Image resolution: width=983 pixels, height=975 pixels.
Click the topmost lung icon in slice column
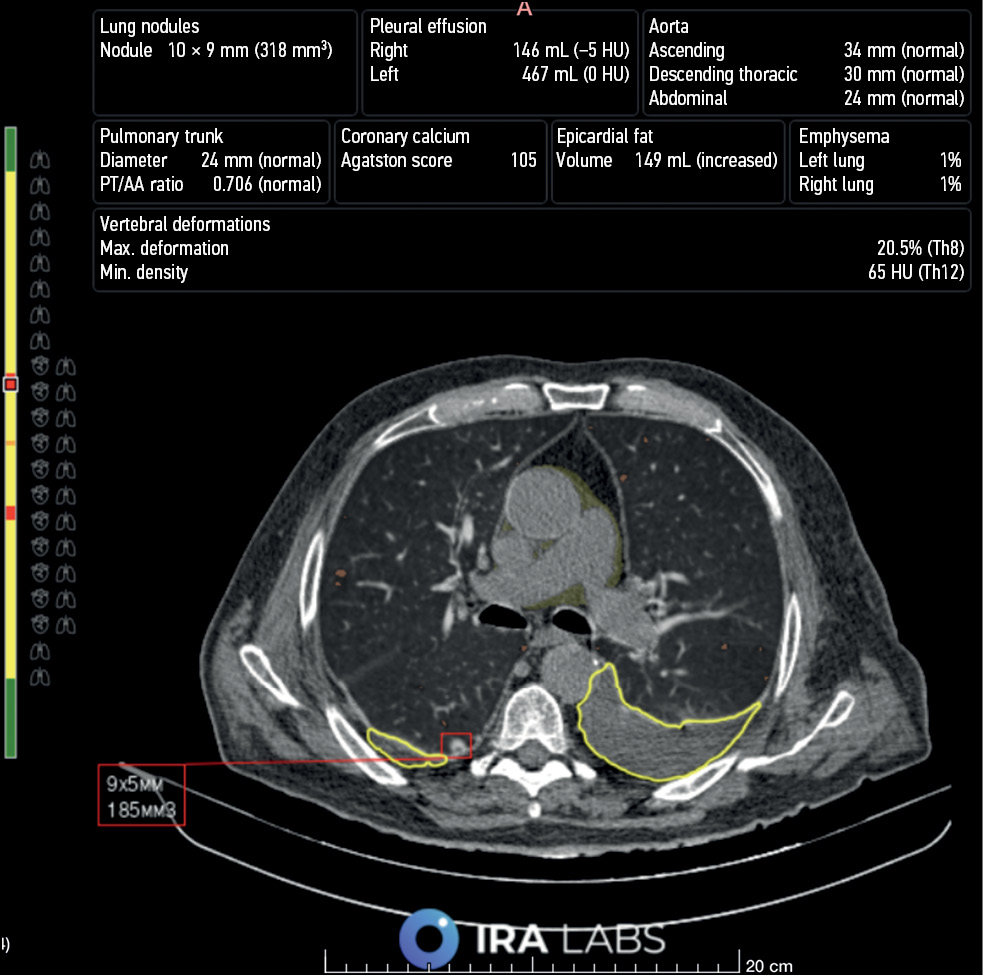click(x=42, y=158)
